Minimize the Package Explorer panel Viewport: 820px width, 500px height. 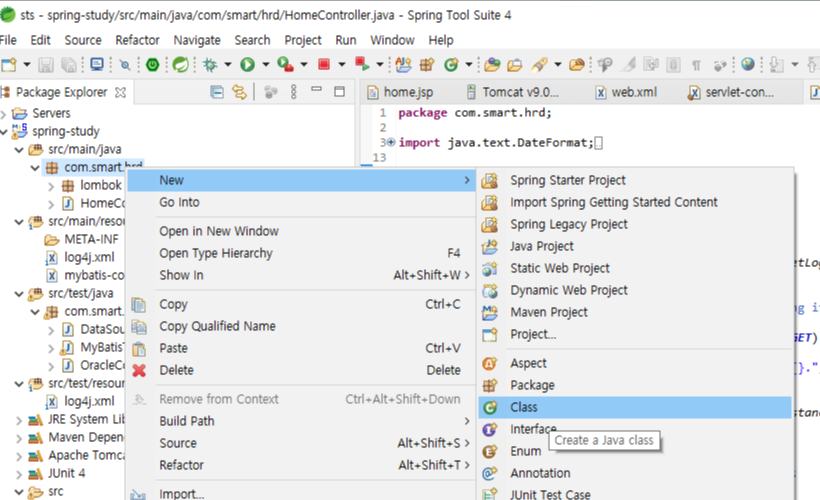(x=316, y=90)
